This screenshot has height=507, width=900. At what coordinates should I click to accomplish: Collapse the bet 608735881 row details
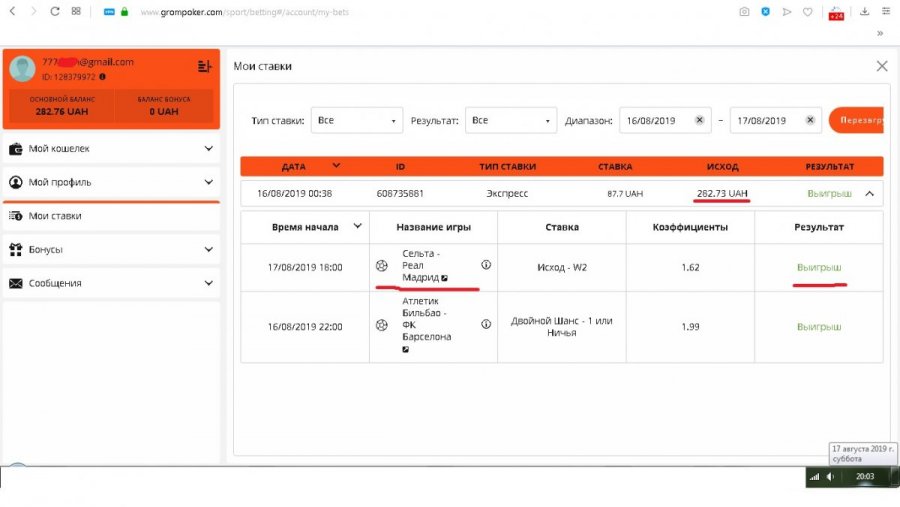click(x=869, y=194)
